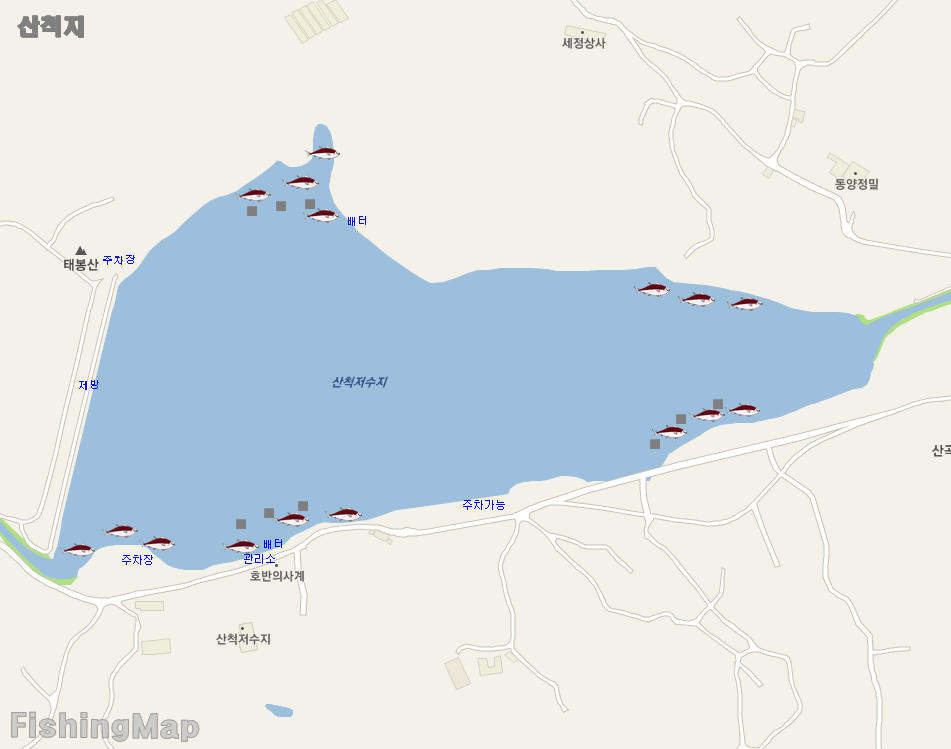
Task: Click the fish icon directly above the southern 주차장 label
Action: tap(157, 543)
